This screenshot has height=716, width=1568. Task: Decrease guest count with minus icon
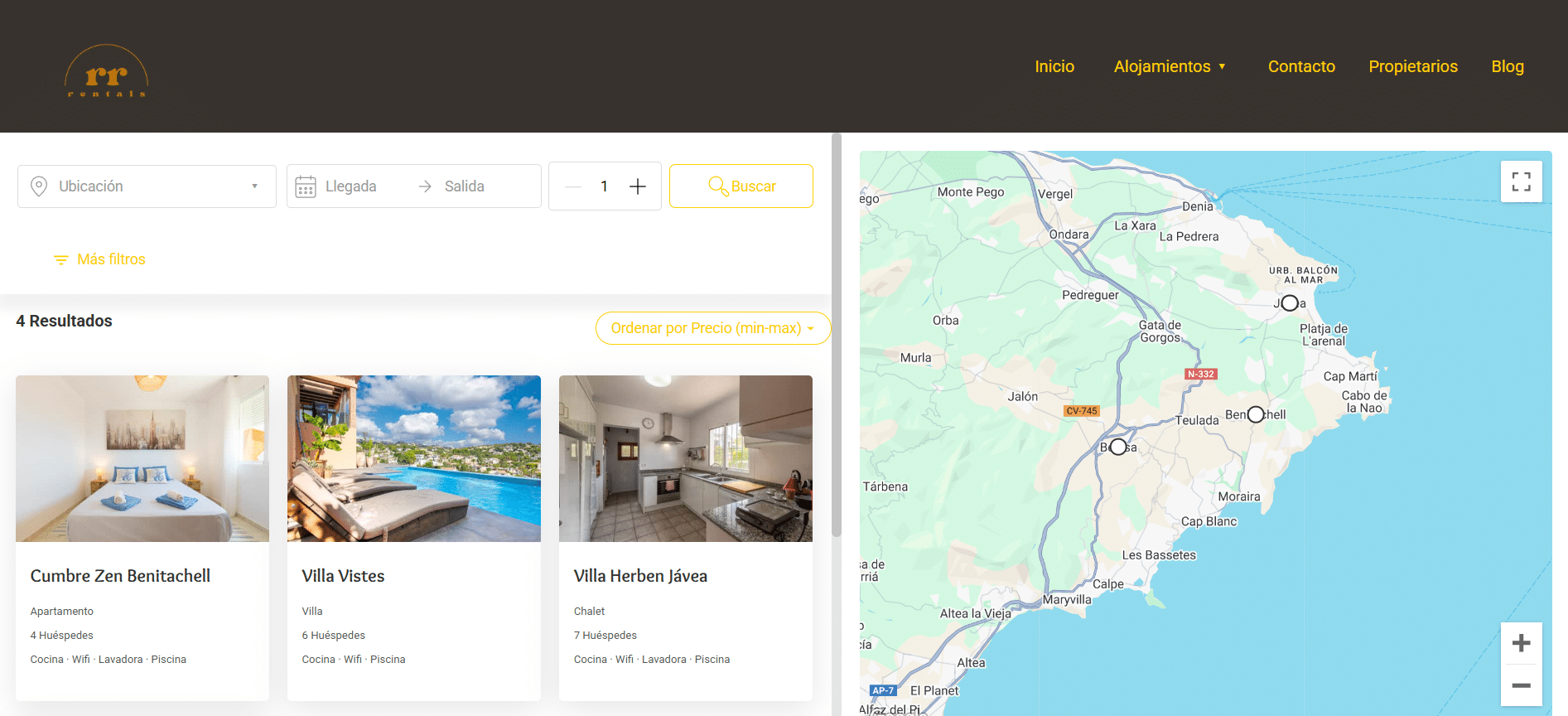tap(573, 186)
